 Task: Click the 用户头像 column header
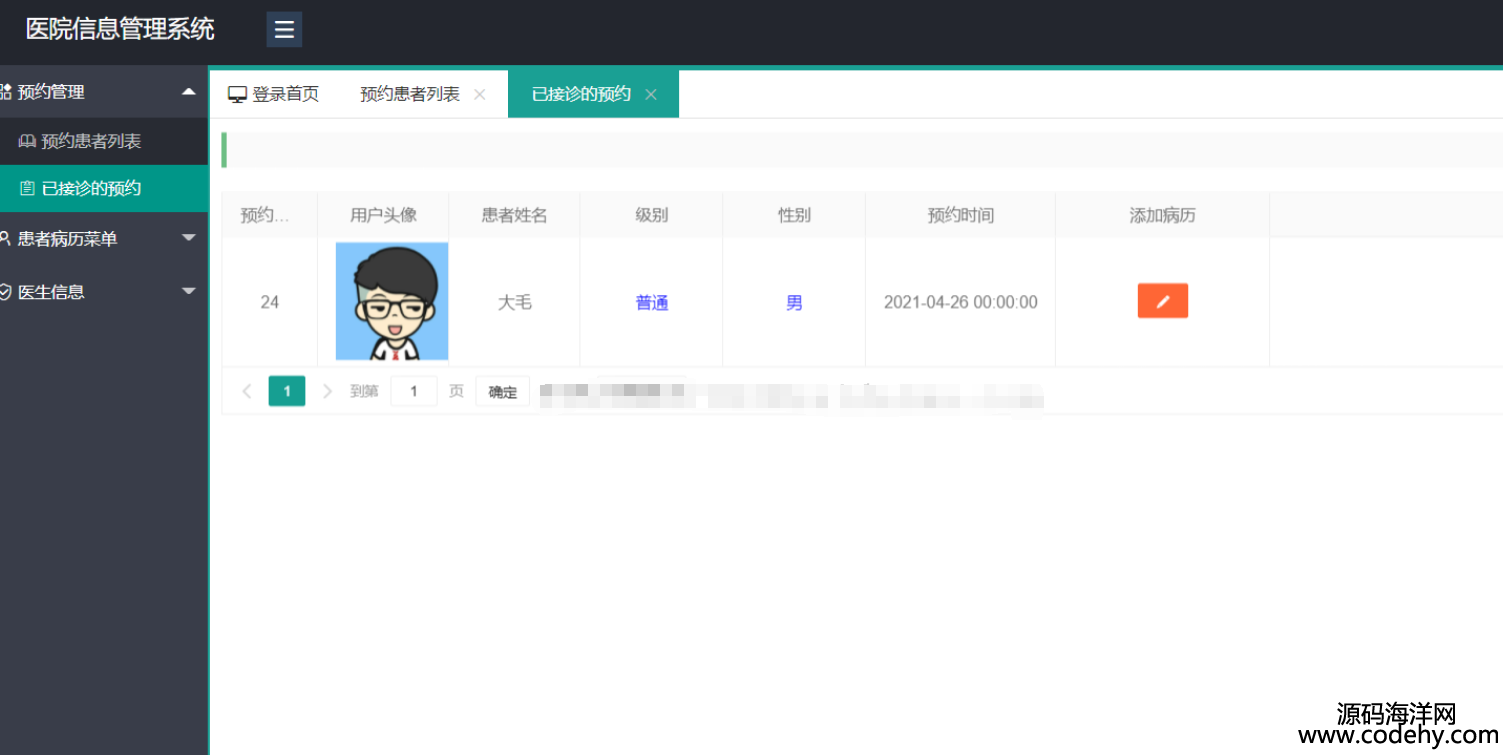383,215
